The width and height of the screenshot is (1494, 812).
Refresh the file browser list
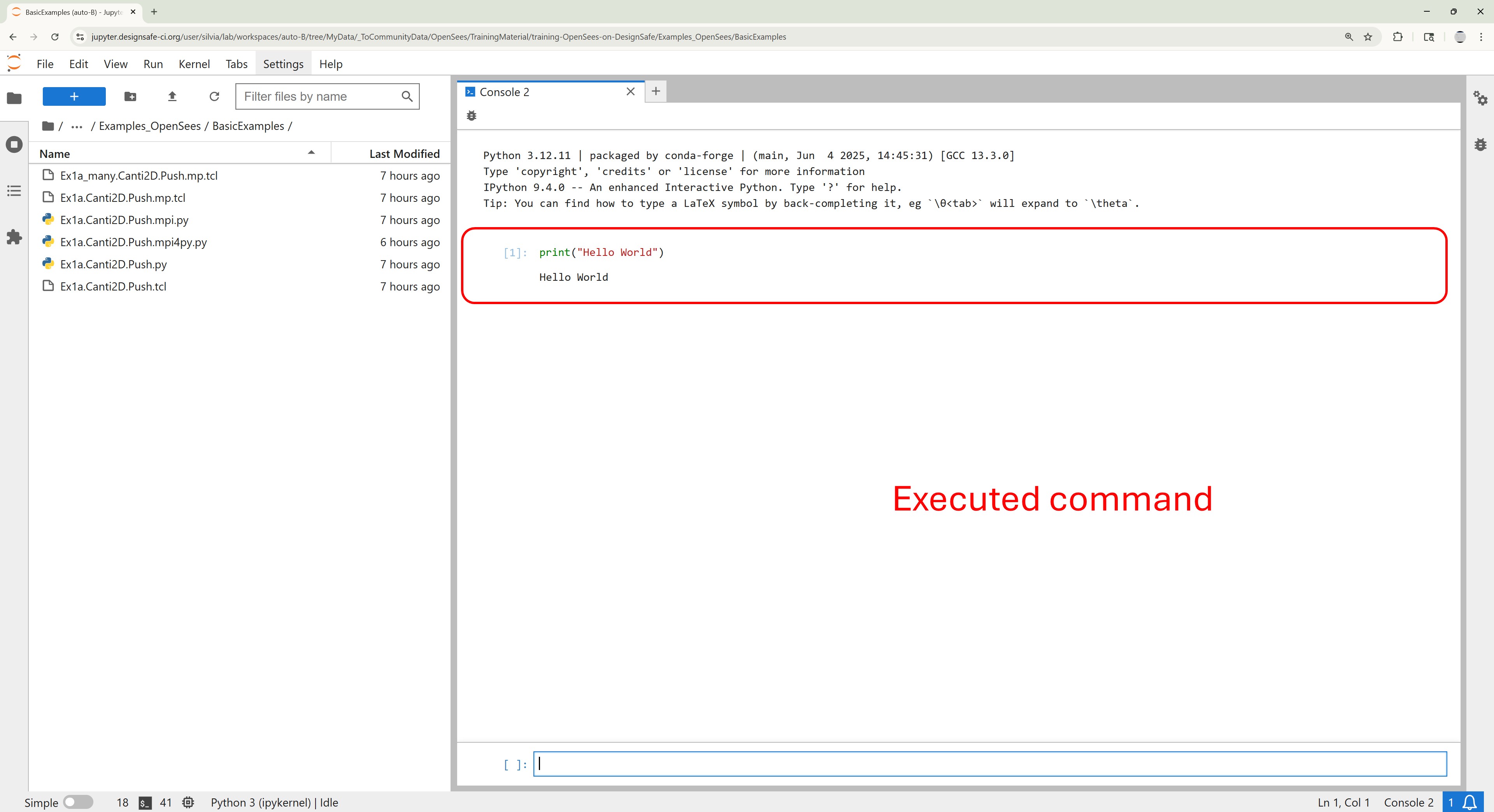point(214,96)
